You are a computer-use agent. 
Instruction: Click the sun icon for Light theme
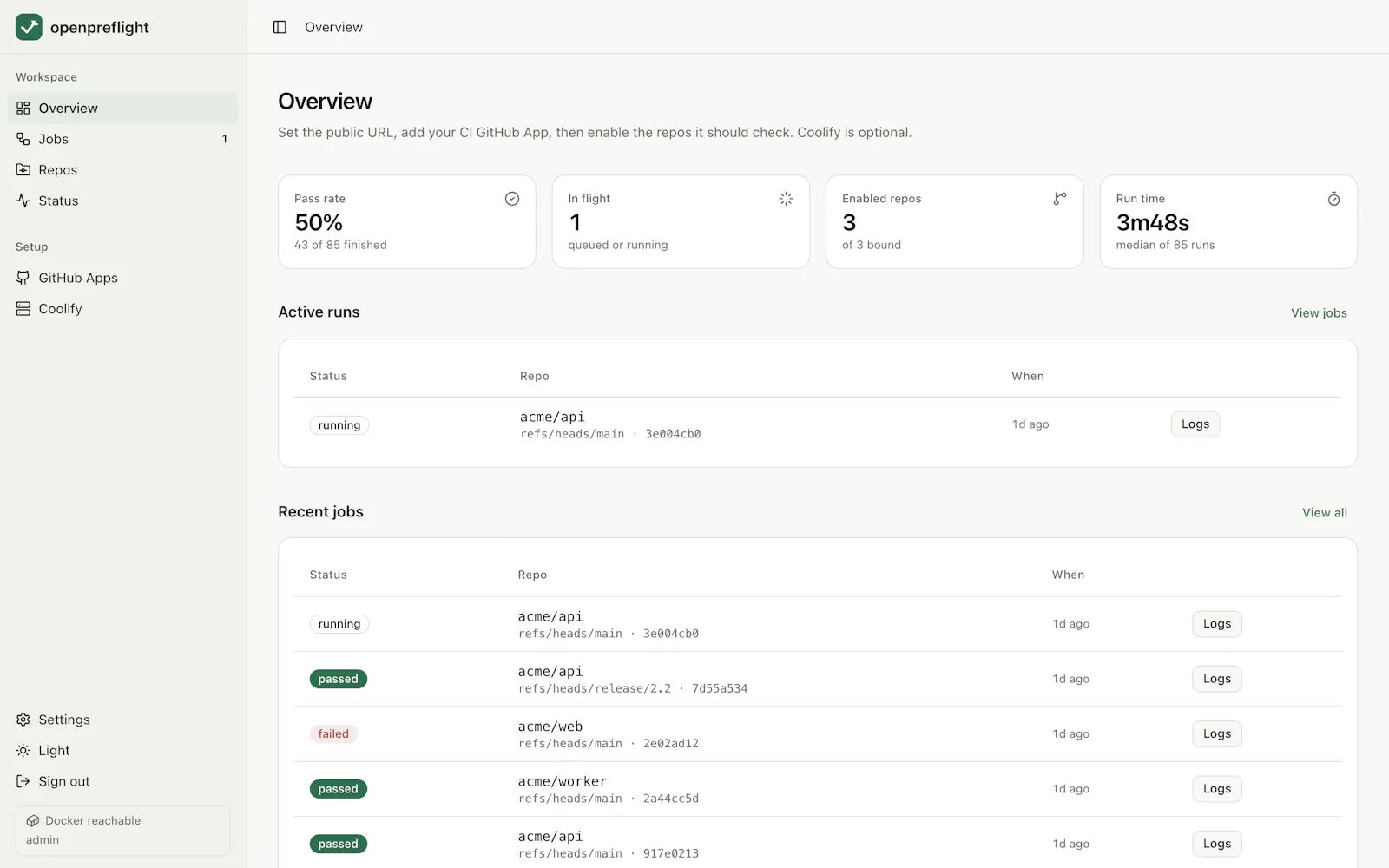23,751
